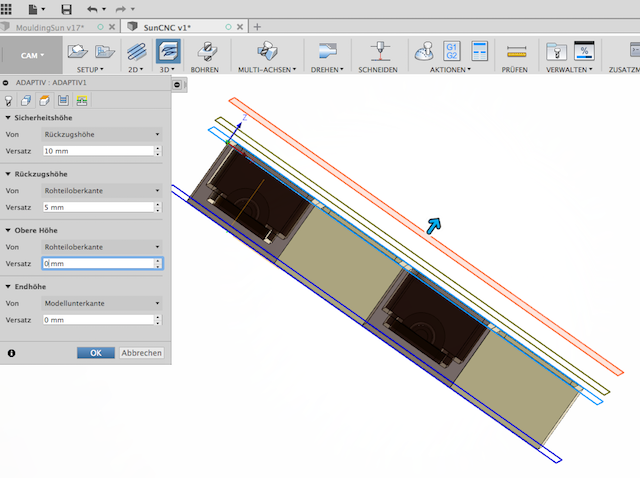Switch to the Tool tab icon
This screenshot has width=640, height=478.
[8, 100]
